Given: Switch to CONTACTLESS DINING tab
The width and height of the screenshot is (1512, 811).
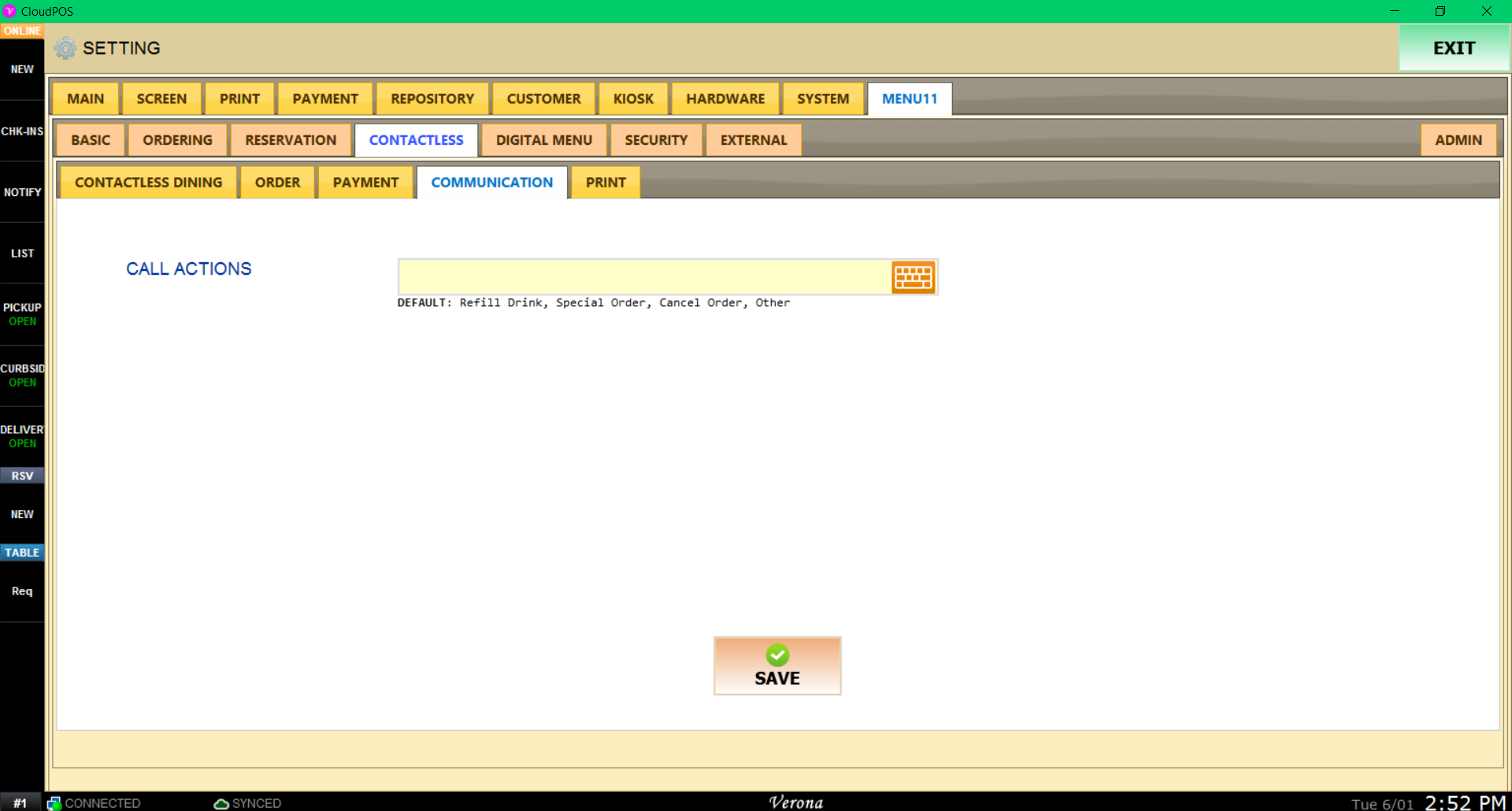Looking at the screenshot, I should click(148, 182).
